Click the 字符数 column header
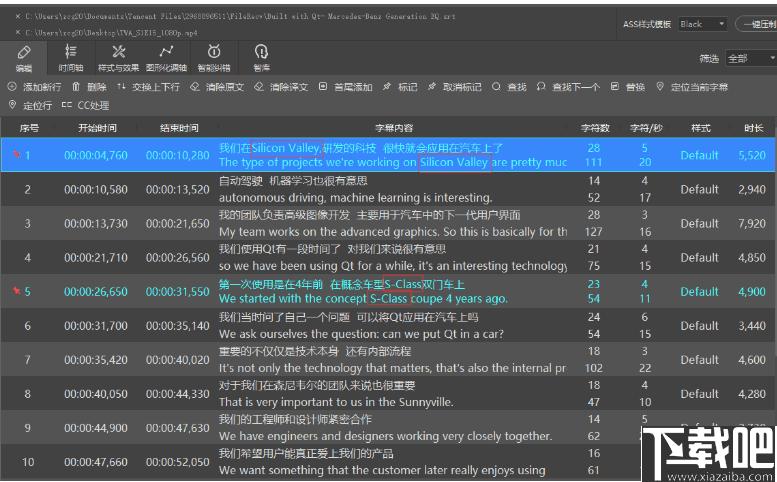The image size is (777, 482). [x=595, y=128]
